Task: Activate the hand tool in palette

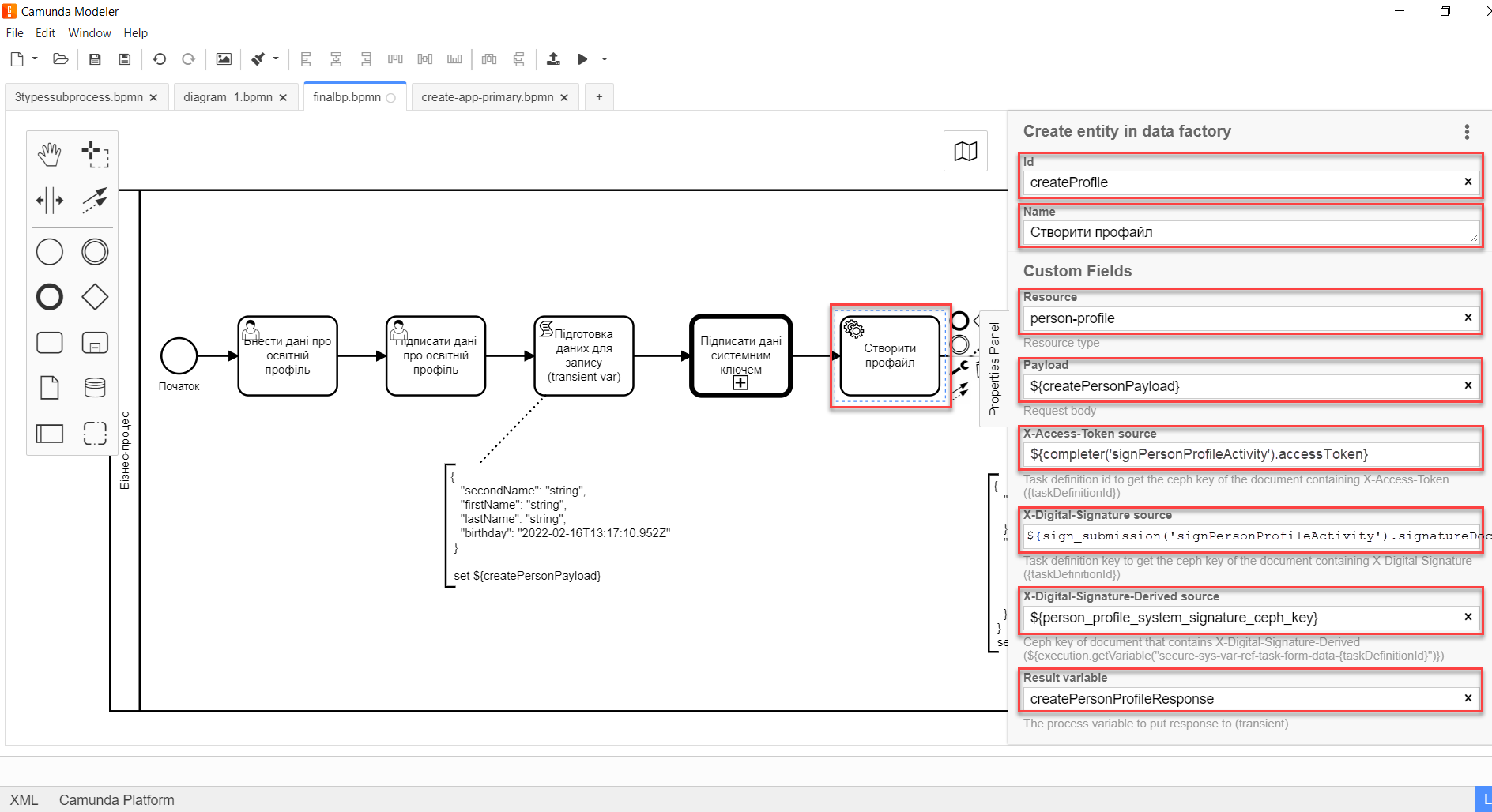Action: [x=50, y=155]
